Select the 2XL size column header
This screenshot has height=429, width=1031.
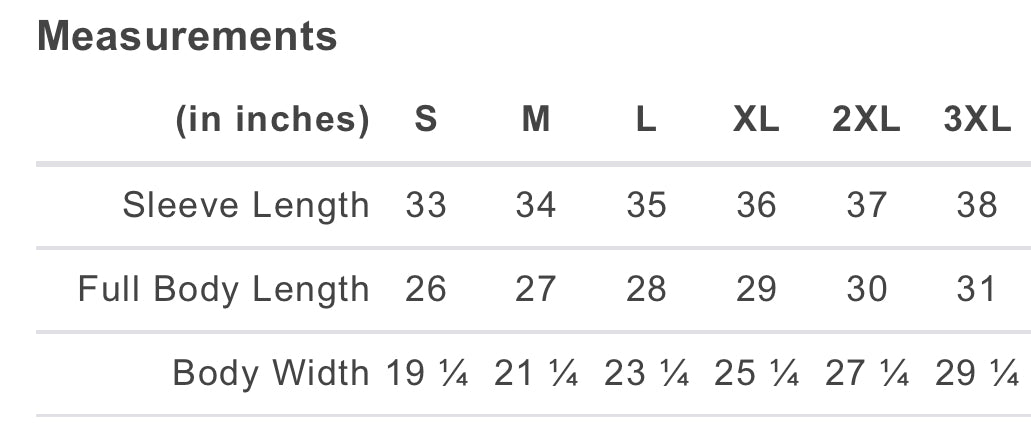[866, 120]
